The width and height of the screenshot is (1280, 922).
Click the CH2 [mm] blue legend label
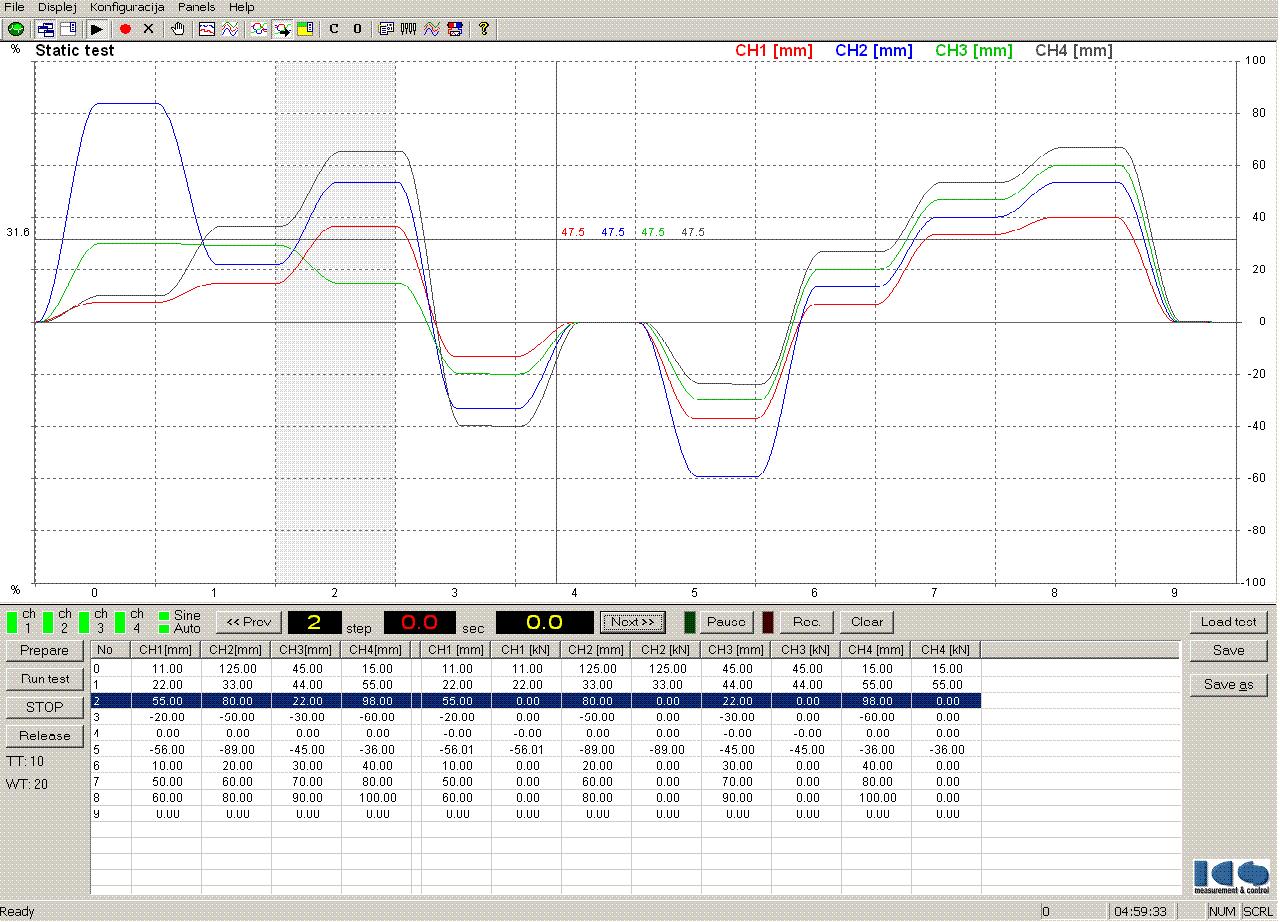click(x=874, y=51)
